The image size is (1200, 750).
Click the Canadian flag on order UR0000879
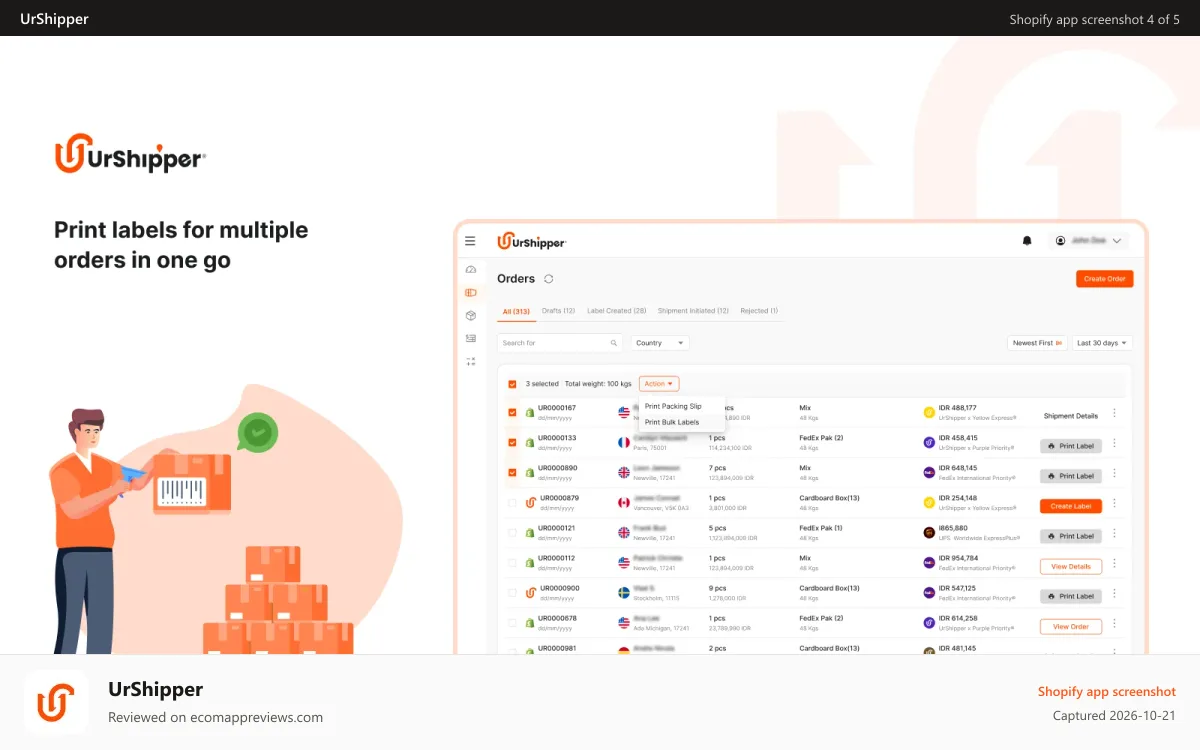[624, 502]
